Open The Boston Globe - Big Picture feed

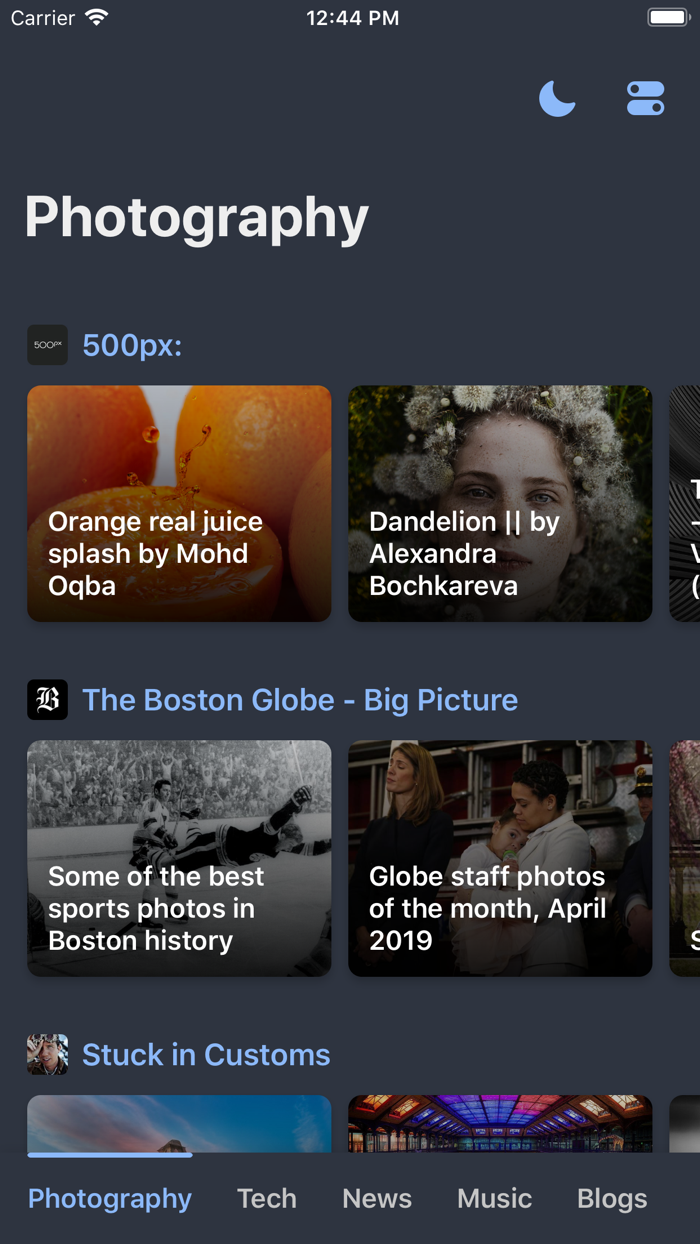point(300,700)
